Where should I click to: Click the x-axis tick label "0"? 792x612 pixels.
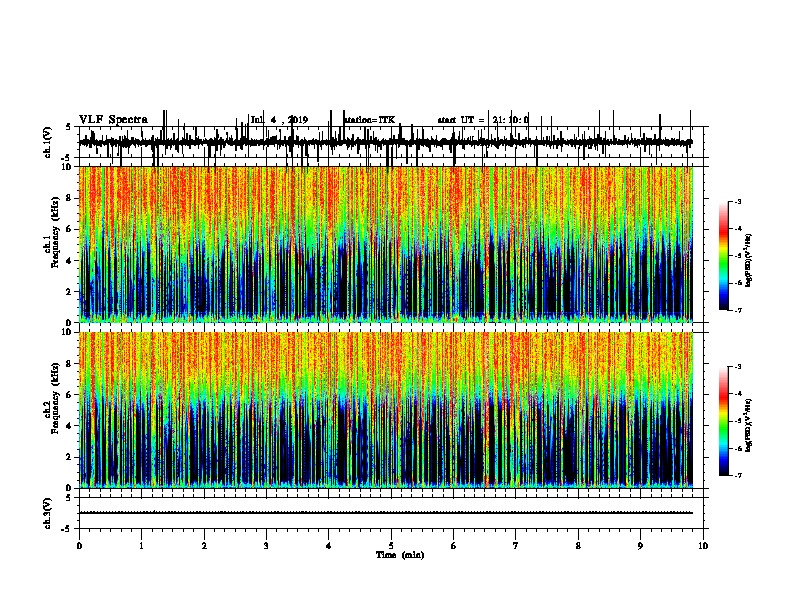point(79,546)
